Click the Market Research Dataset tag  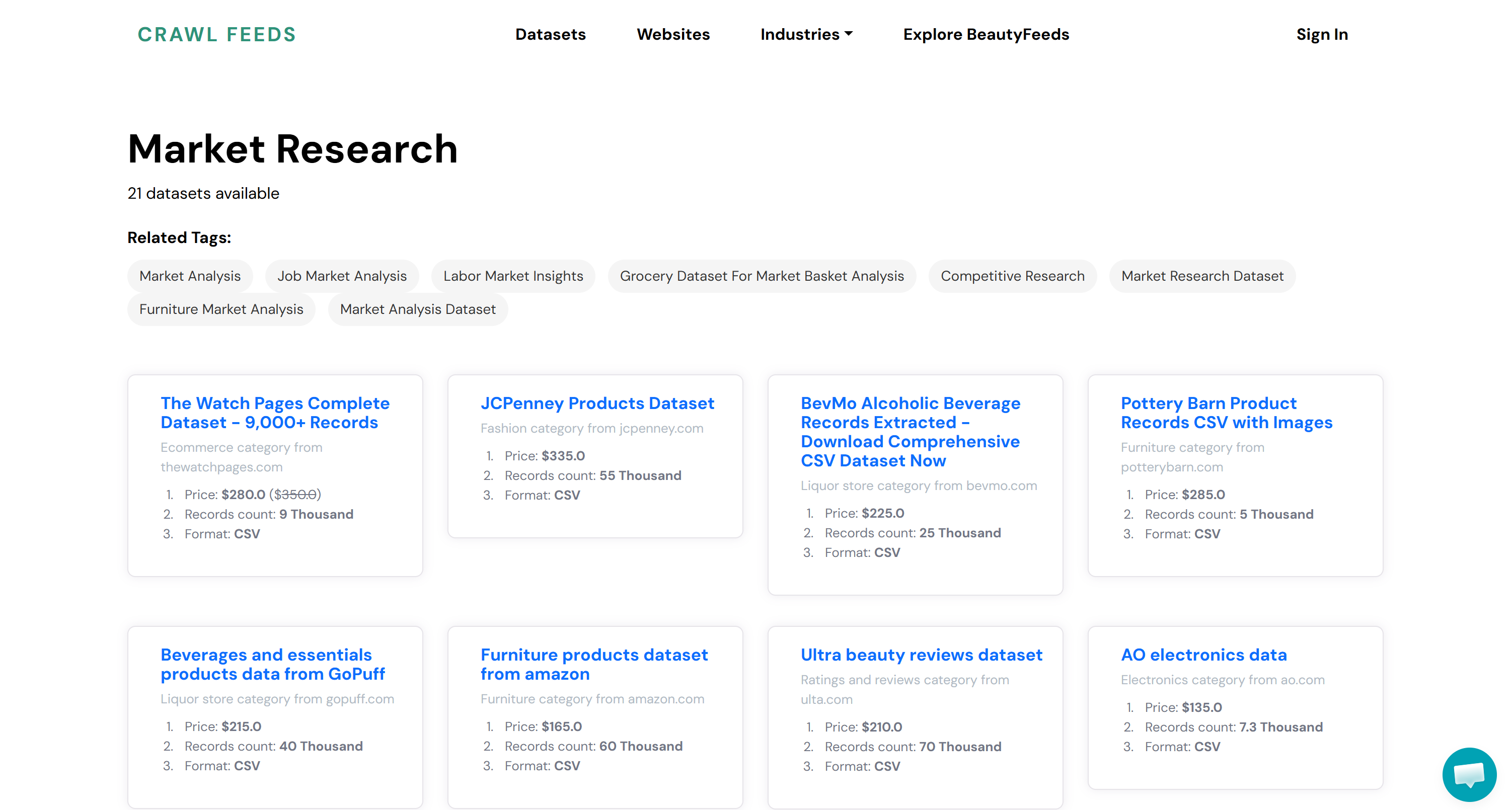point(1201,276)
